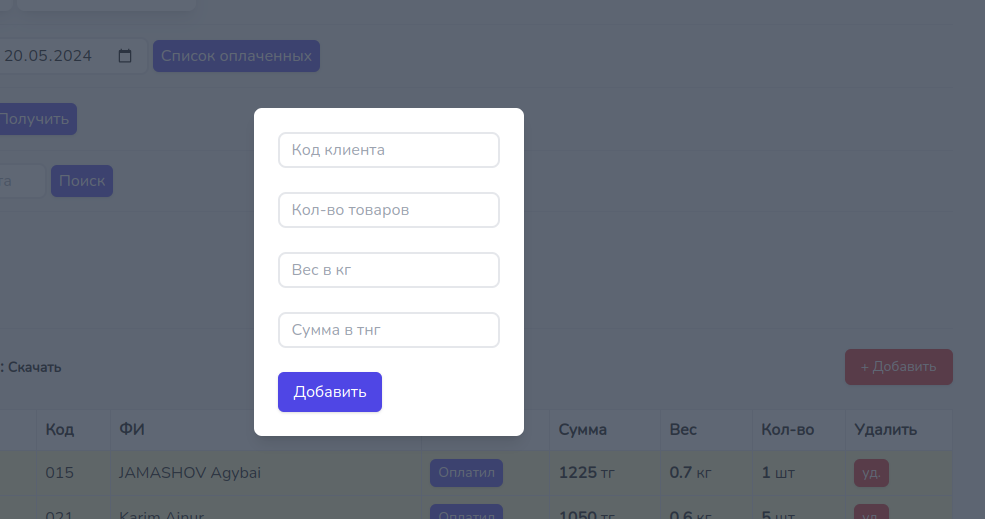Click the Вес column header

(683, 430)
